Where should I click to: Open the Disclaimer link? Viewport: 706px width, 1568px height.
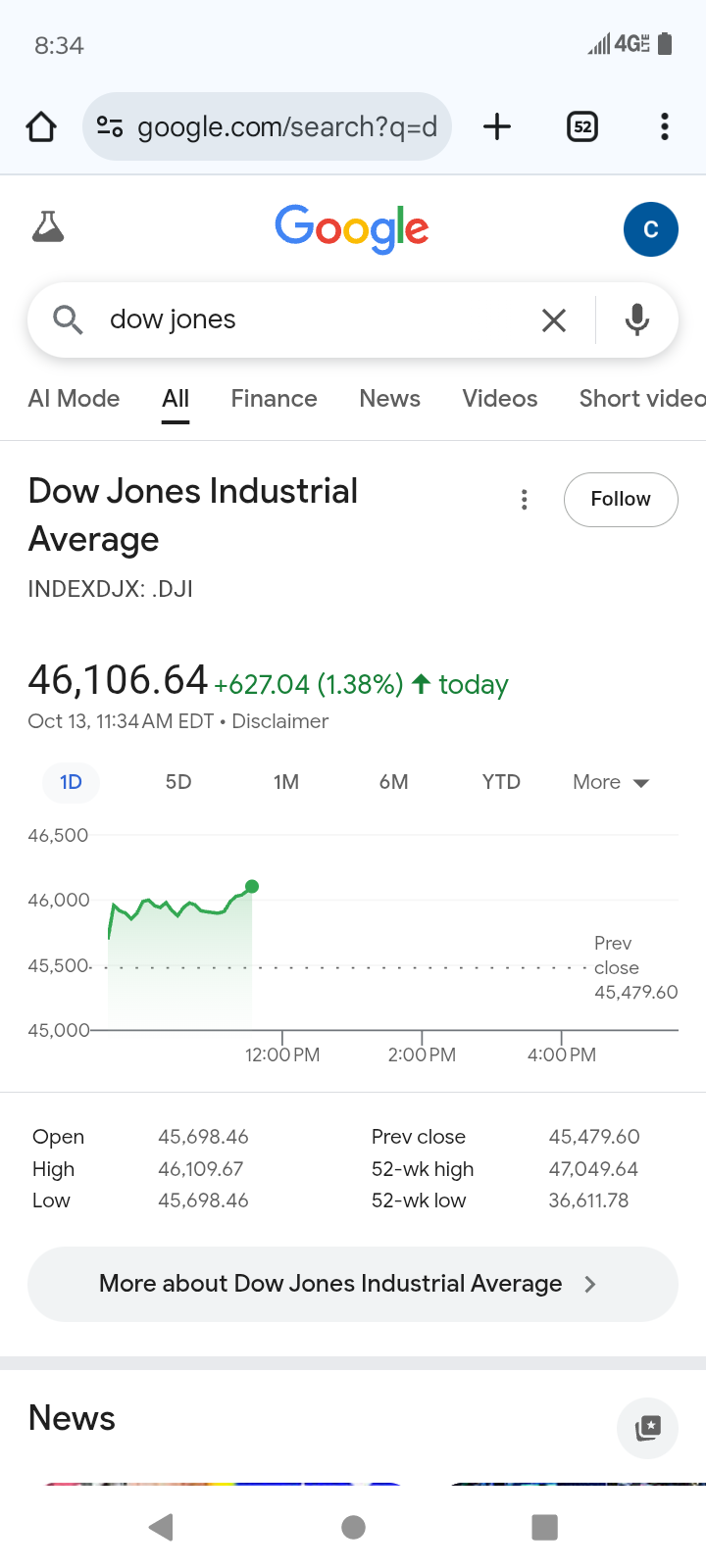click(x=280, y=721)
